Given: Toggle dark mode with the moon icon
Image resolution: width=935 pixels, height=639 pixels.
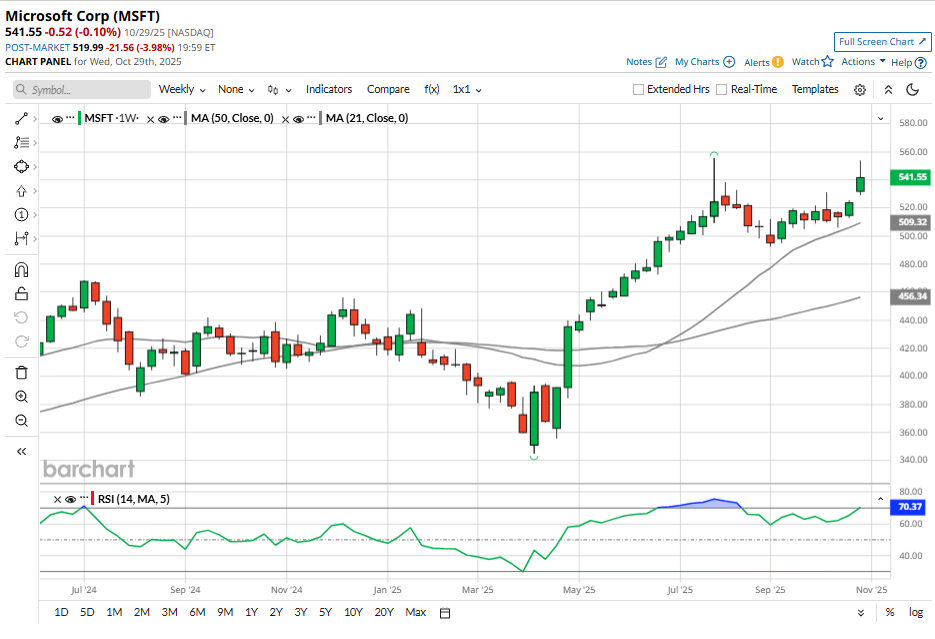Looking at the screenshot, I should [912, 89].
